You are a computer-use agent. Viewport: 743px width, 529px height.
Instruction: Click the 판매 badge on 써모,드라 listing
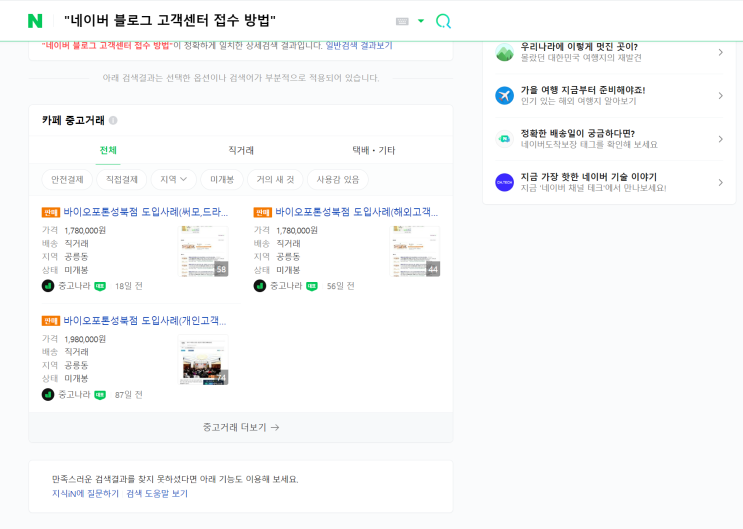(x=51, y=212)
